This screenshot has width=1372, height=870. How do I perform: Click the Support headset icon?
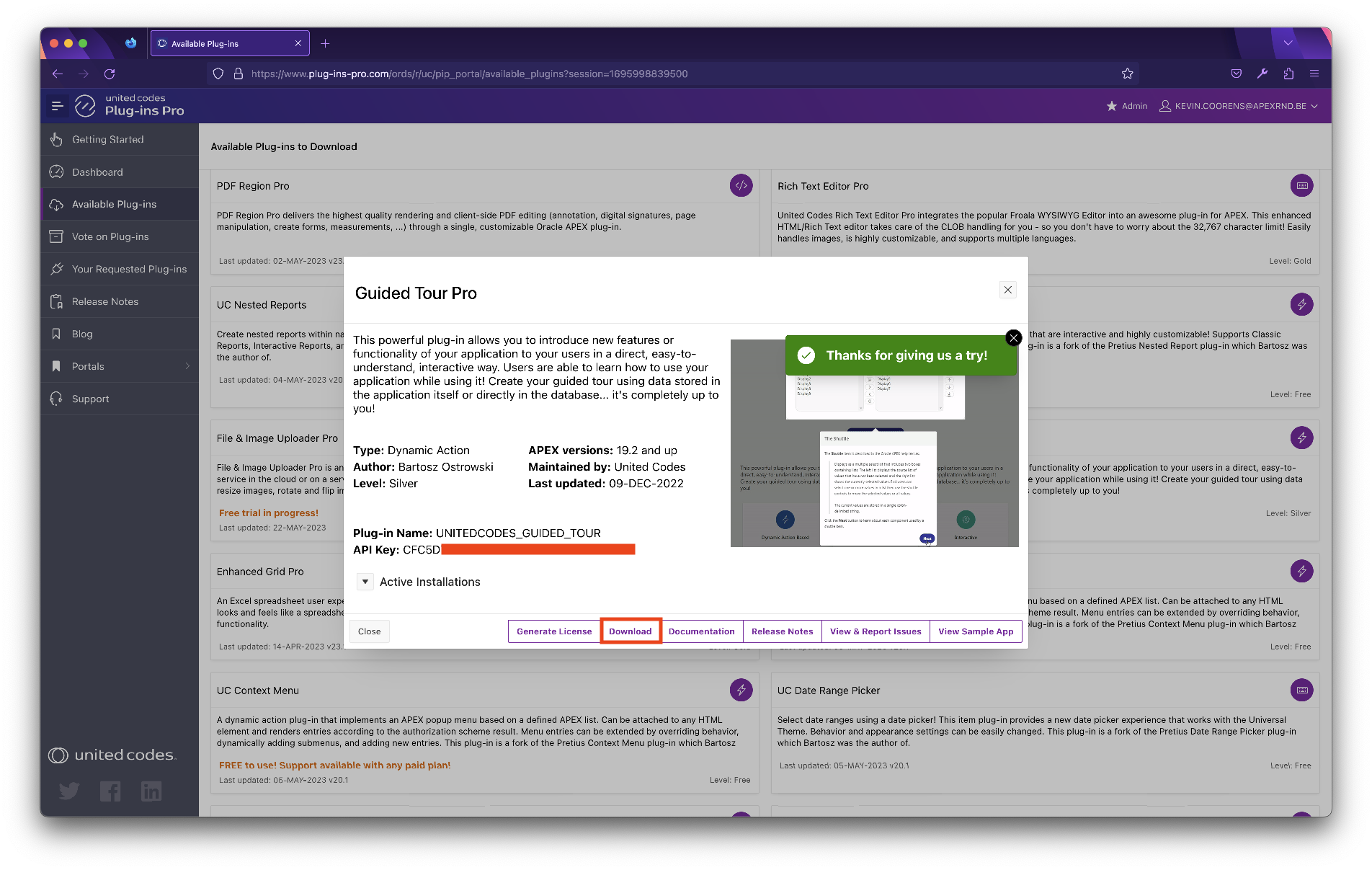point(56,399)
